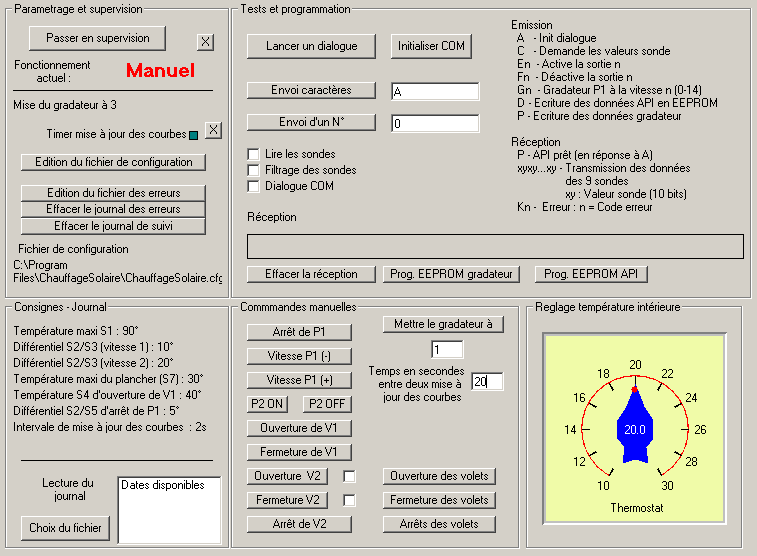Screen dimensions: 757x556
Task: Click Envoi caractères button
Action: 311,90
